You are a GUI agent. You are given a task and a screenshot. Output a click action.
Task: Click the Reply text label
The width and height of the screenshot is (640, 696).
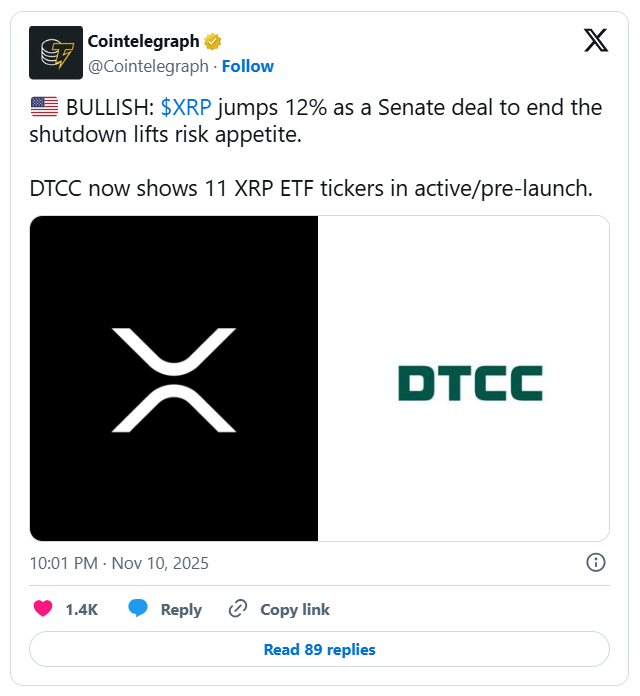(181, 609)
